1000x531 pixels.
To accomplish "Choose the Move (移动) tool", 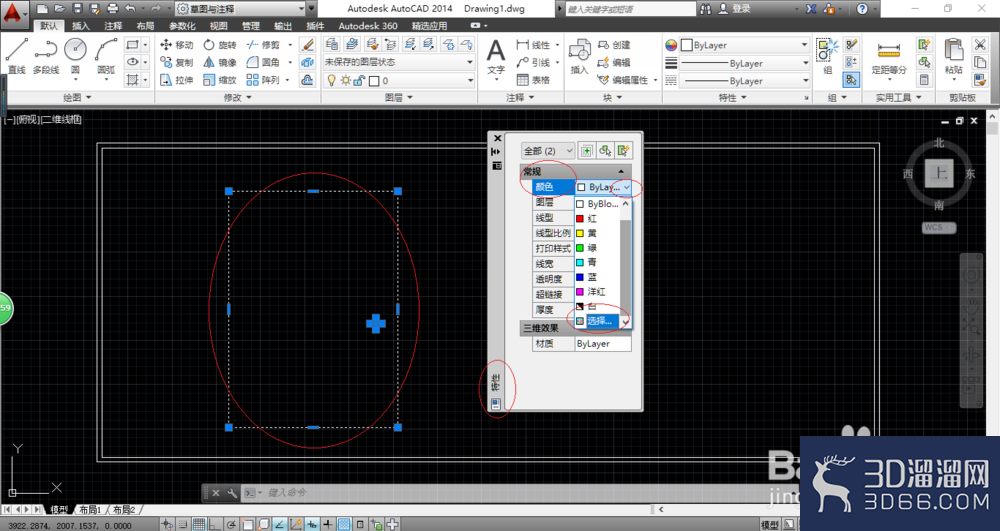I will click(177, 45).
